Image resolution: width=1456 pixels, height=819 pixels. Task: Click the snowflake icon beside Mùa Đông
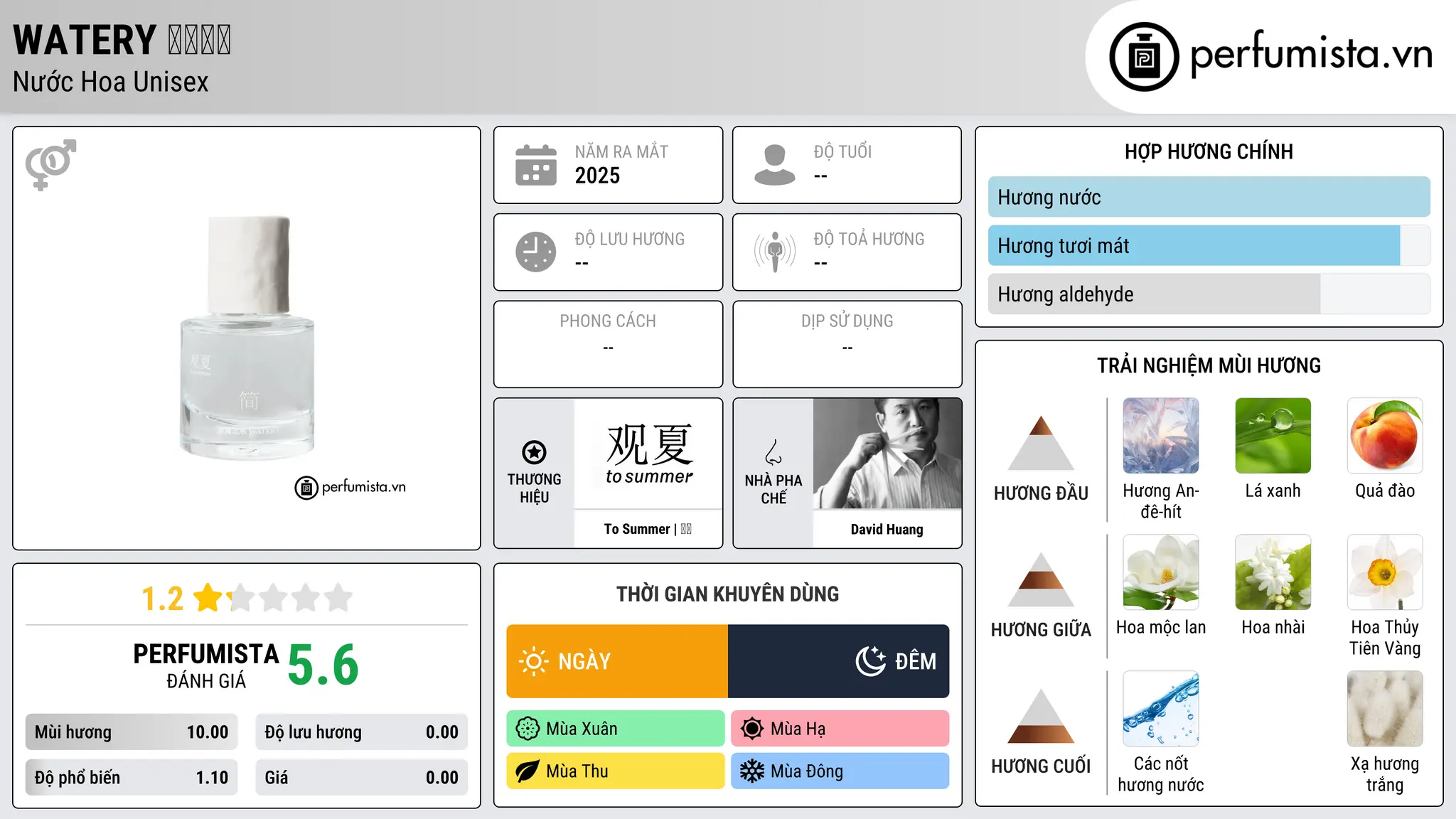click(752, 771)
